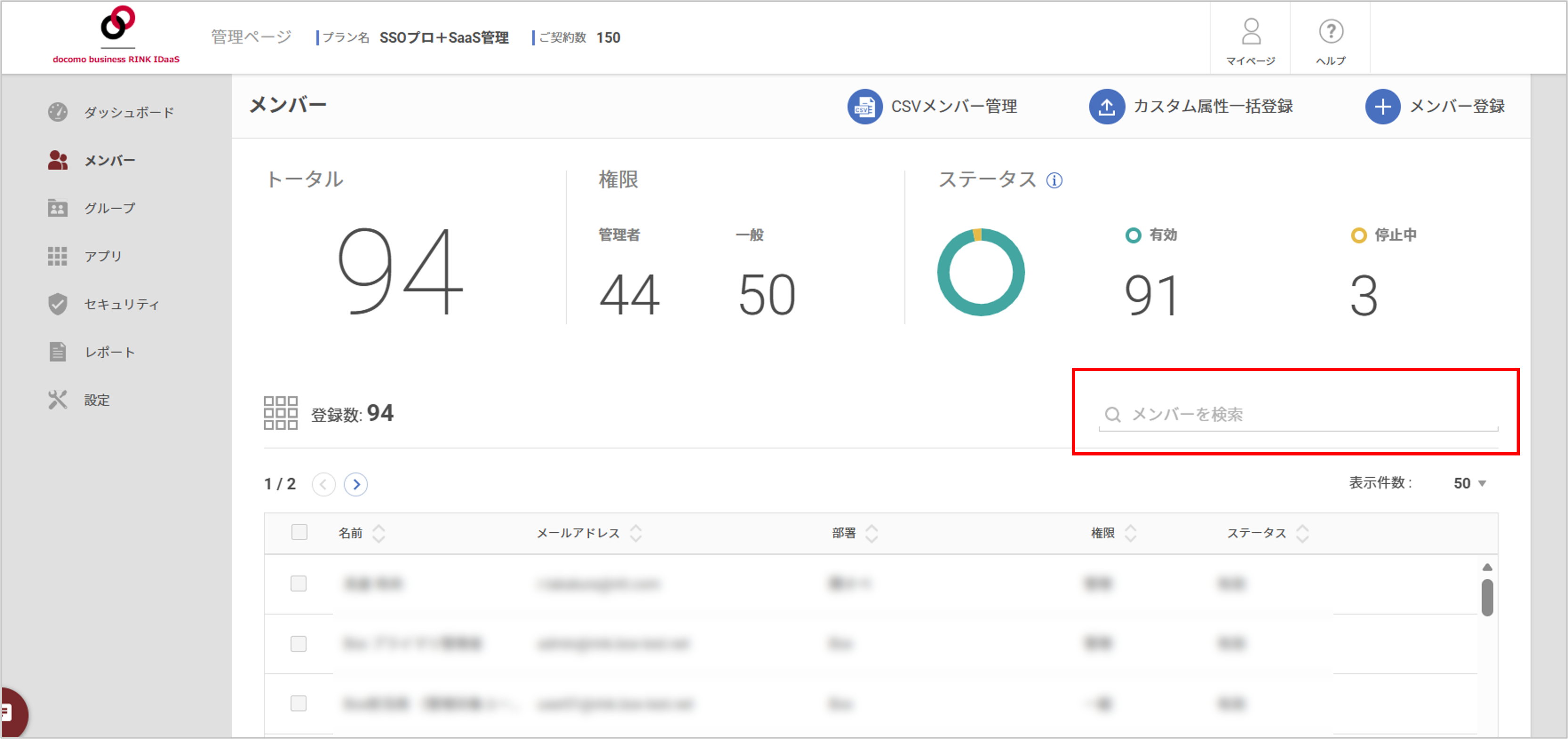
Task: Open the ダッシュボード sidebar icon
Action: pos(58,112)
